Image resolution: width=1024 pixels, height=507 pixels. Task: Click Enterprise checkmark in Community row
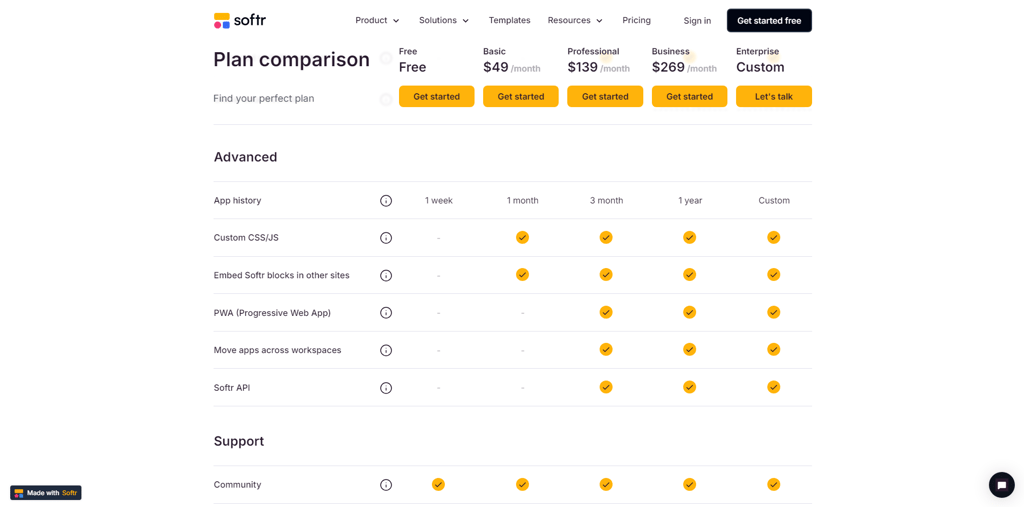(x=774, y=484)
